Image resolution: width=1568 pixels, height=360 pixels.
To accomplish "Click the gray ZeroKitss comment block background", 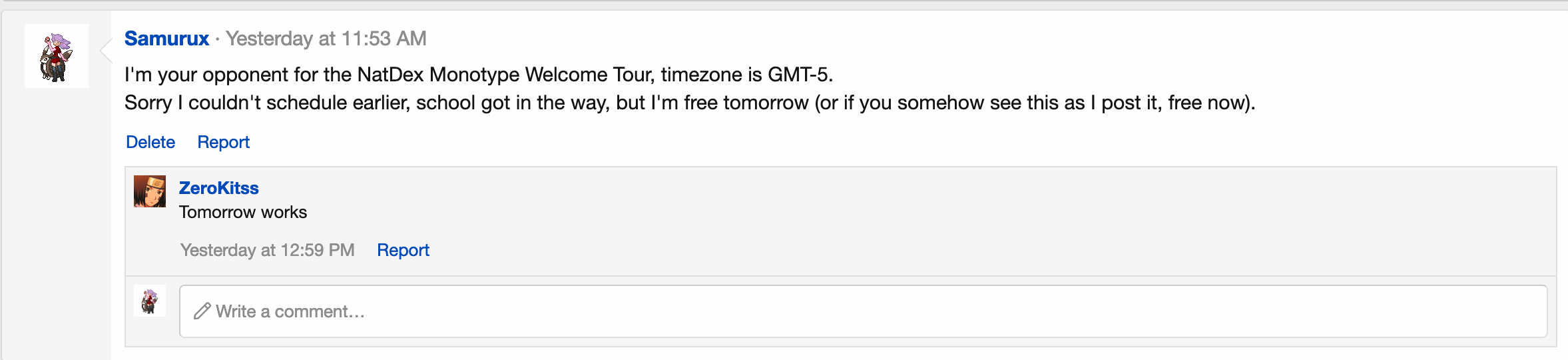I will 840,221.
